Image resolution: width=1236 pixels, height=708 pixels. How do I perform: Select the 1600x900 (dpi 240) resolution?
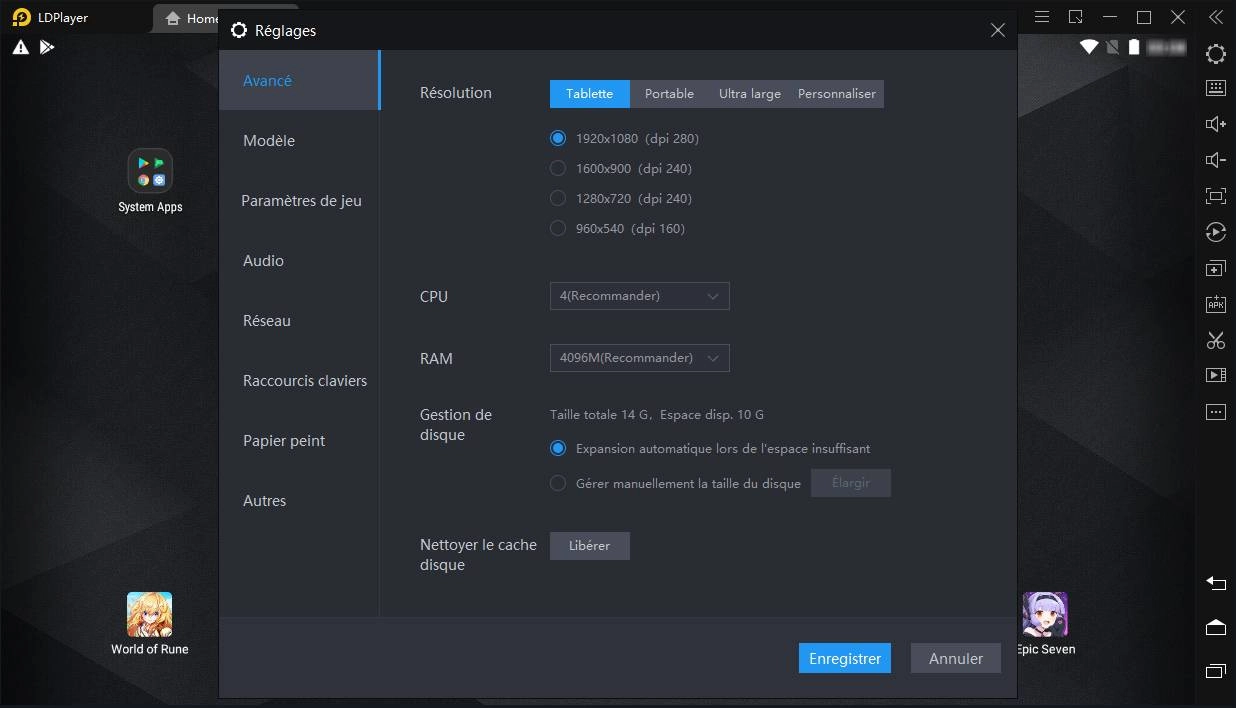(x=559, y=169)
